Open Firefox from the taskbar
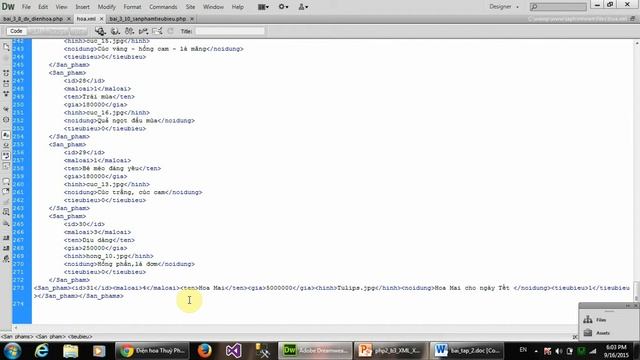Viewport: 640px width, 360px height. pyautogui.click(x=204, y=351)
